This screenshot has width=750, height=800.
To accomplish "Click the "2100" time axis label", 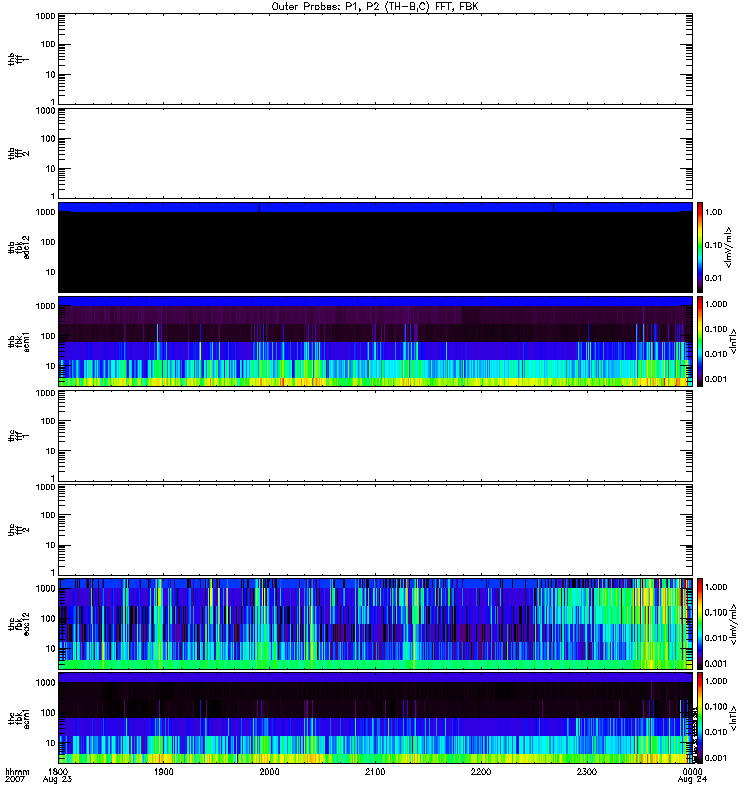I will [x=375, y=771].
